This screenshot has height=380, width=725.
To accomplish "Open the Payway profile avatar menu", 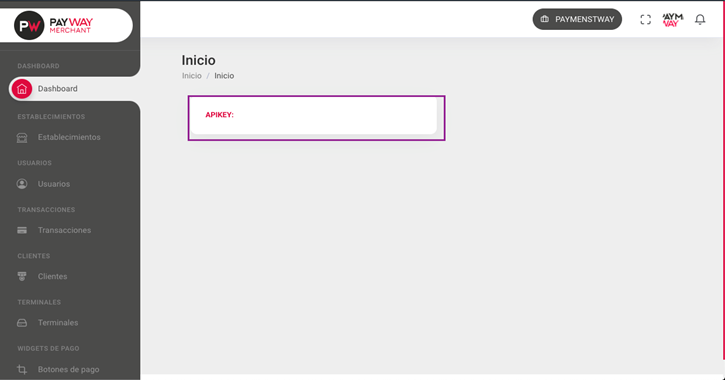I will point(672,19).
